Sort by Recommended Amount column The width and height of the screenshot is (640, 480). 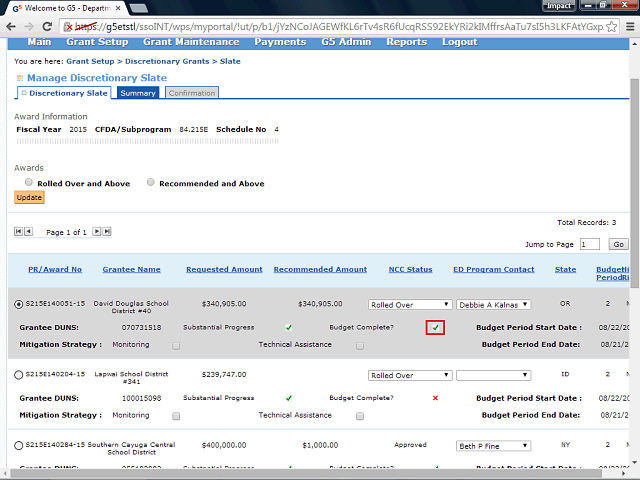click(x=320, y=269)
